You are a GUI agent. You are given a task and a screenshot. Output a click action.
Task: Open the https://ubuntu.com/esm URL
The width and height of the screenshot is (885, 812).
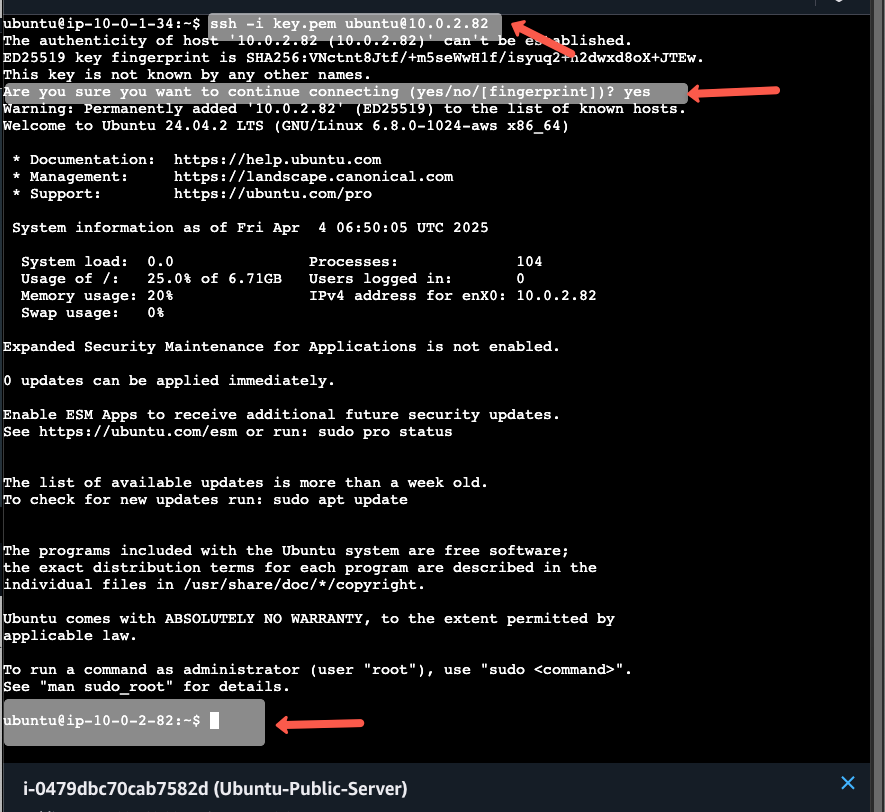tap(138, 432)
